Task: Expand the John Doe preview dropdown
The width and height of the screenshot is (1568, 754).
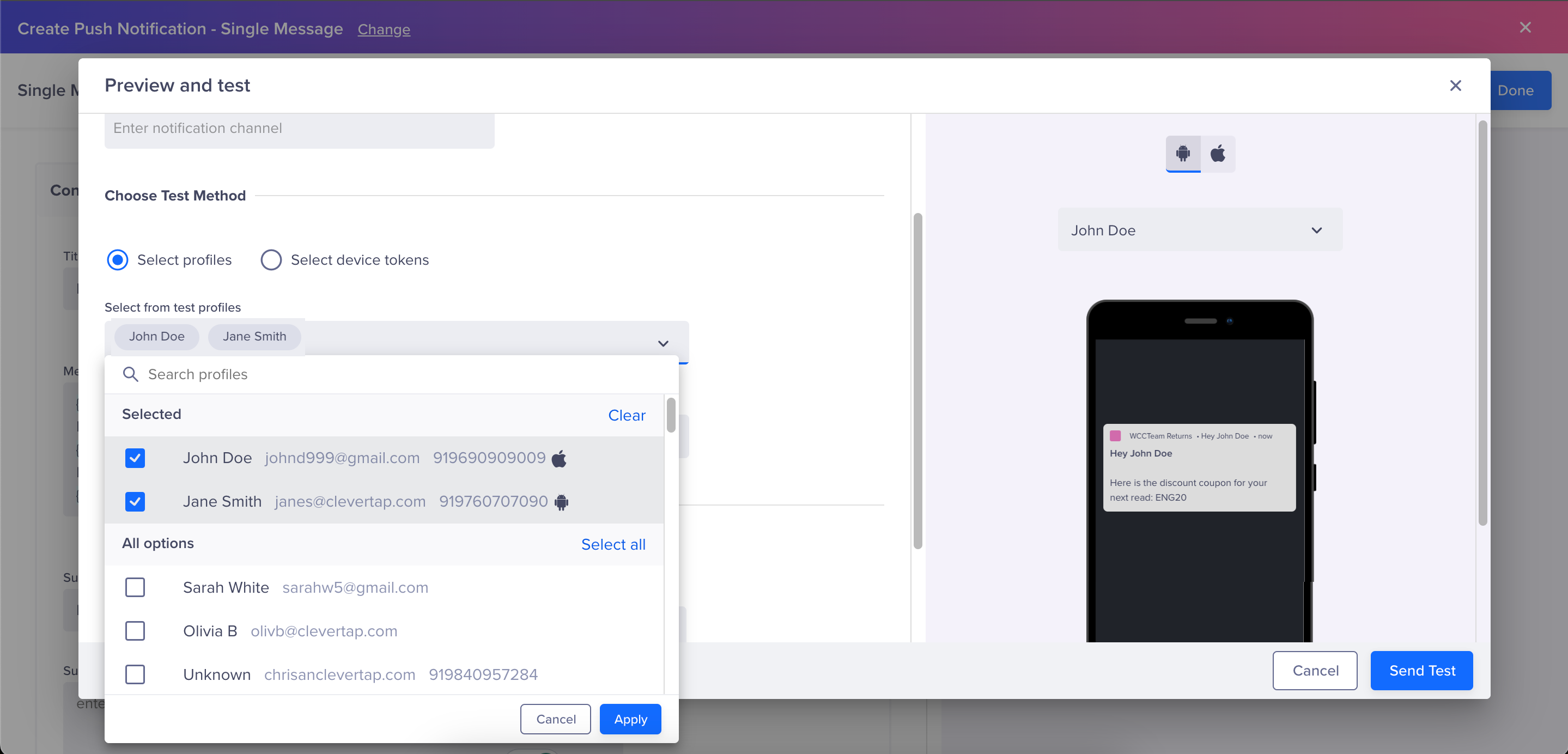Action: coord(1320,230)
